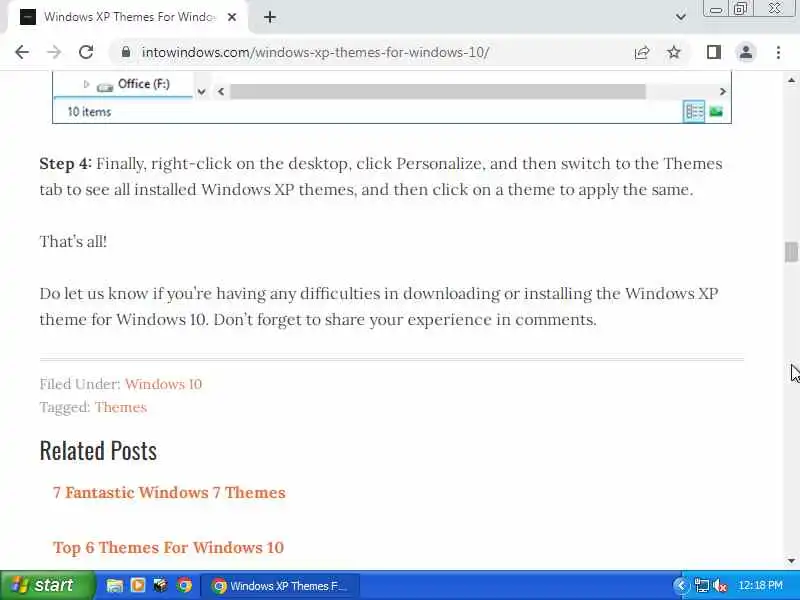The width and height of the screenshot is (800, 600).
Task: Open the Themes tag link
Action: coord(121,407)
